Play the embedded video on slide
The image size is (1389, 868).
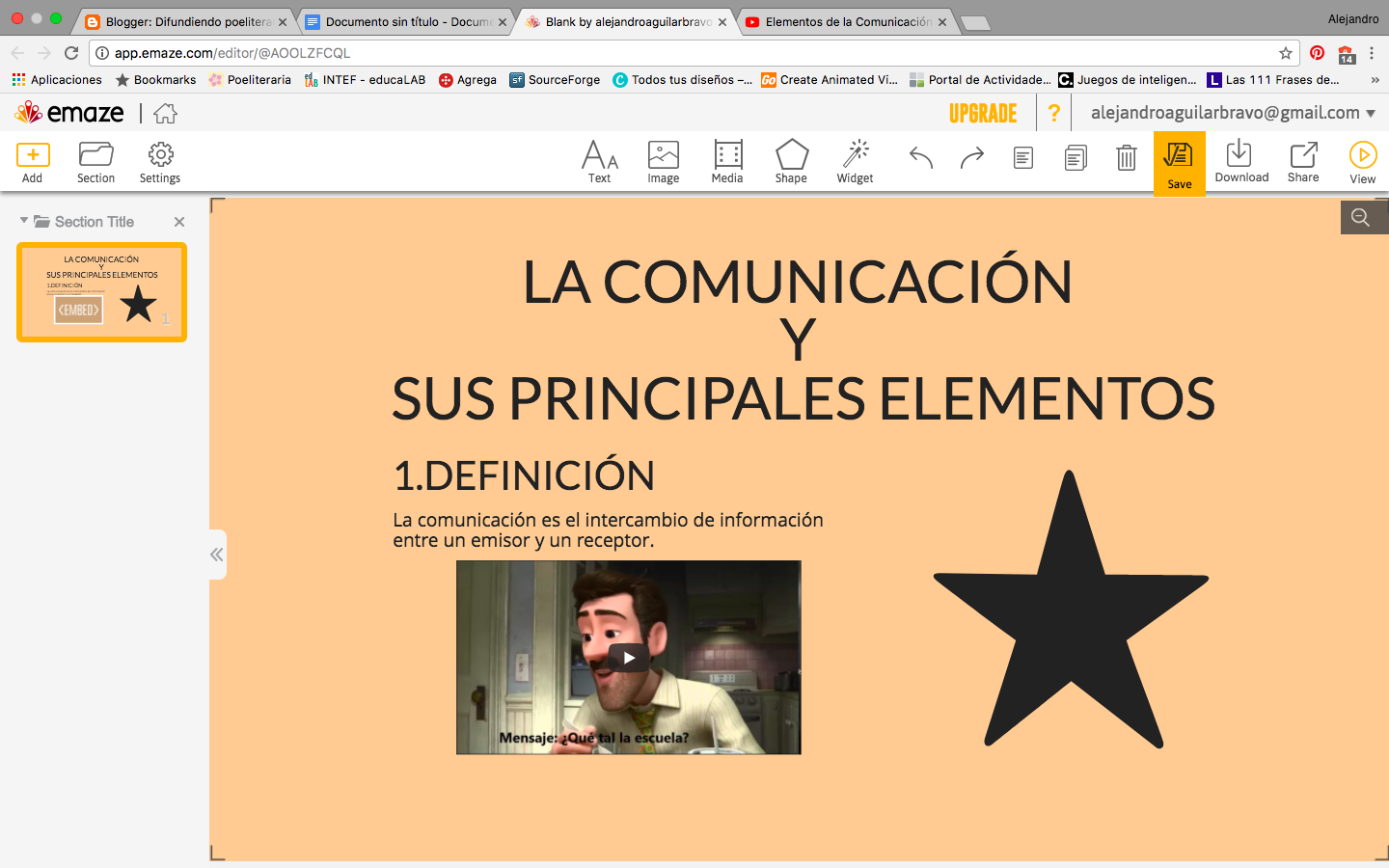(629, 658)
